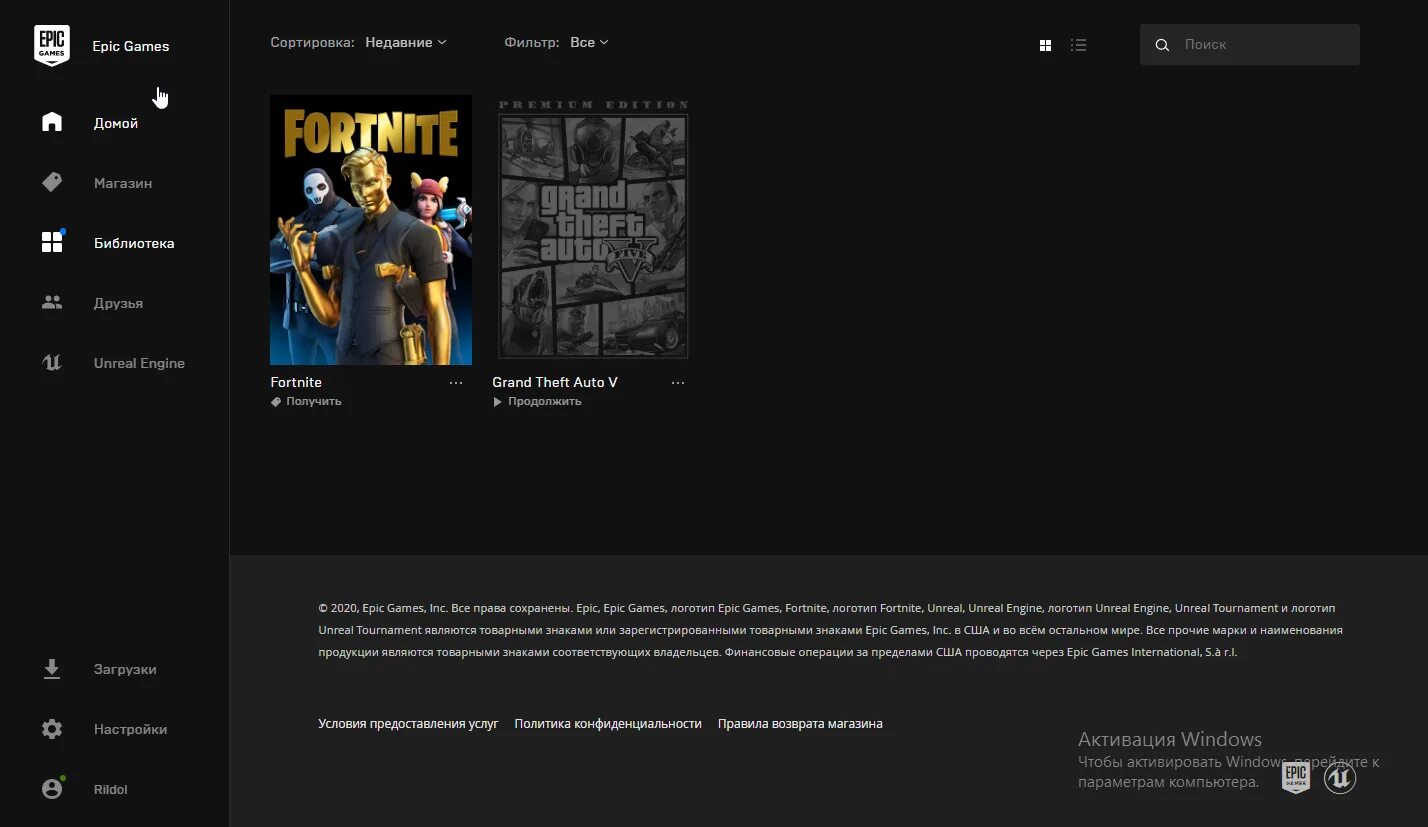This screenshot has height=827, width=1428.
Task: Click the Epic Games header text
Action: click(x=131, y=46)
